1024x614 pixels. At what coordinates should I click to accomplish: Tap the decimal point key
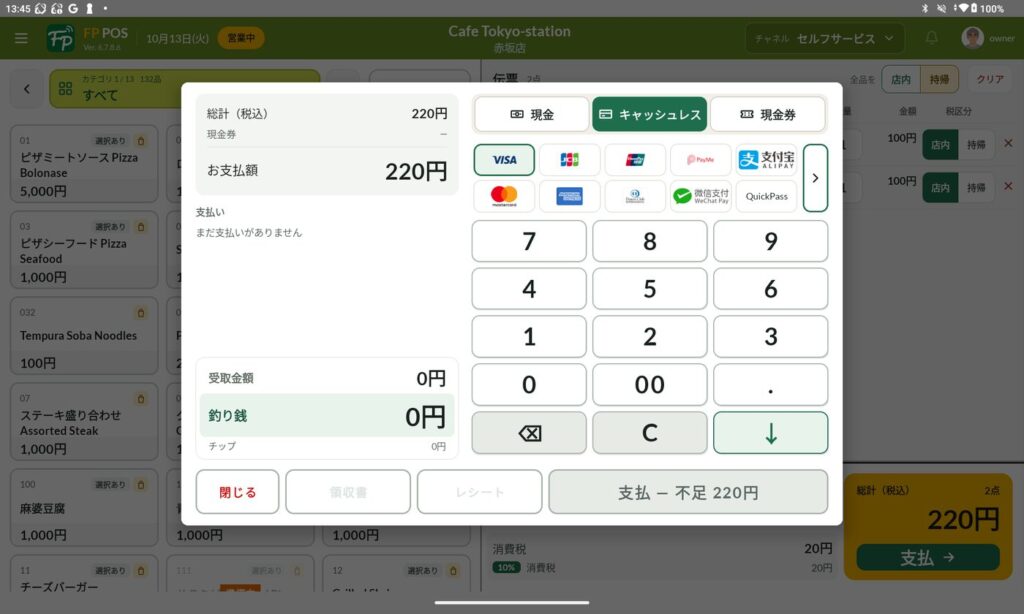click(x=771, y=385)
